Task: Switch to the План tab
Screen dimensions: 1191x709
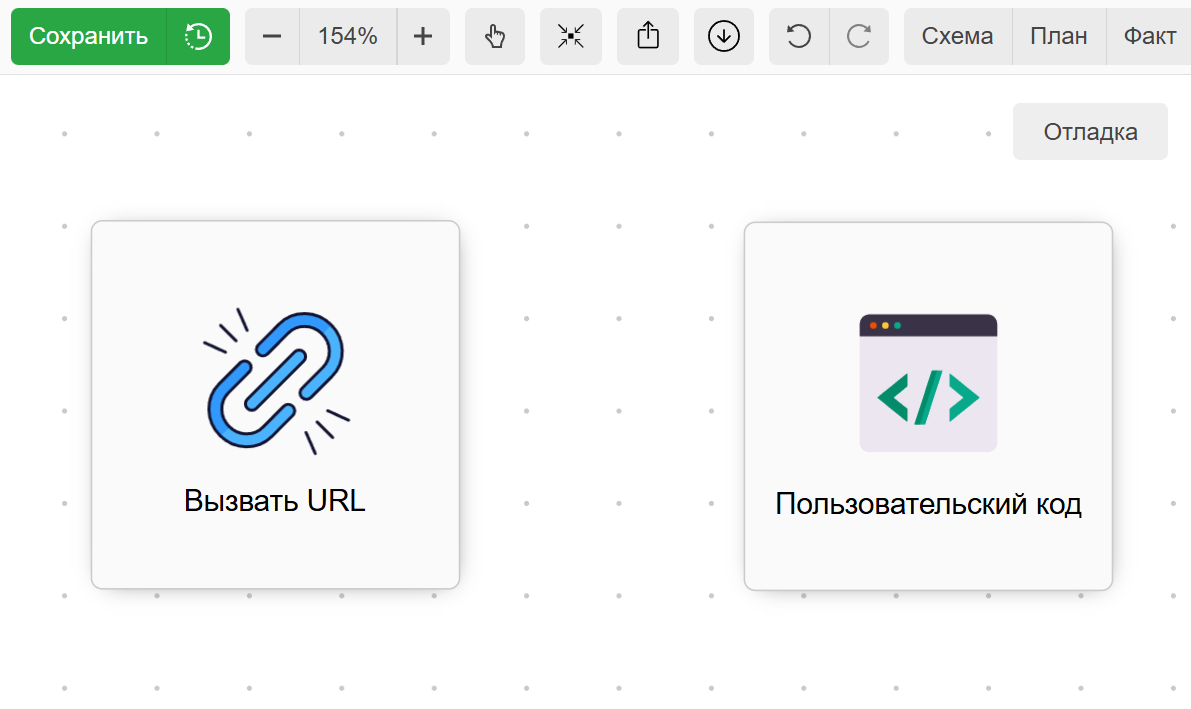Action: (1059, 37)
